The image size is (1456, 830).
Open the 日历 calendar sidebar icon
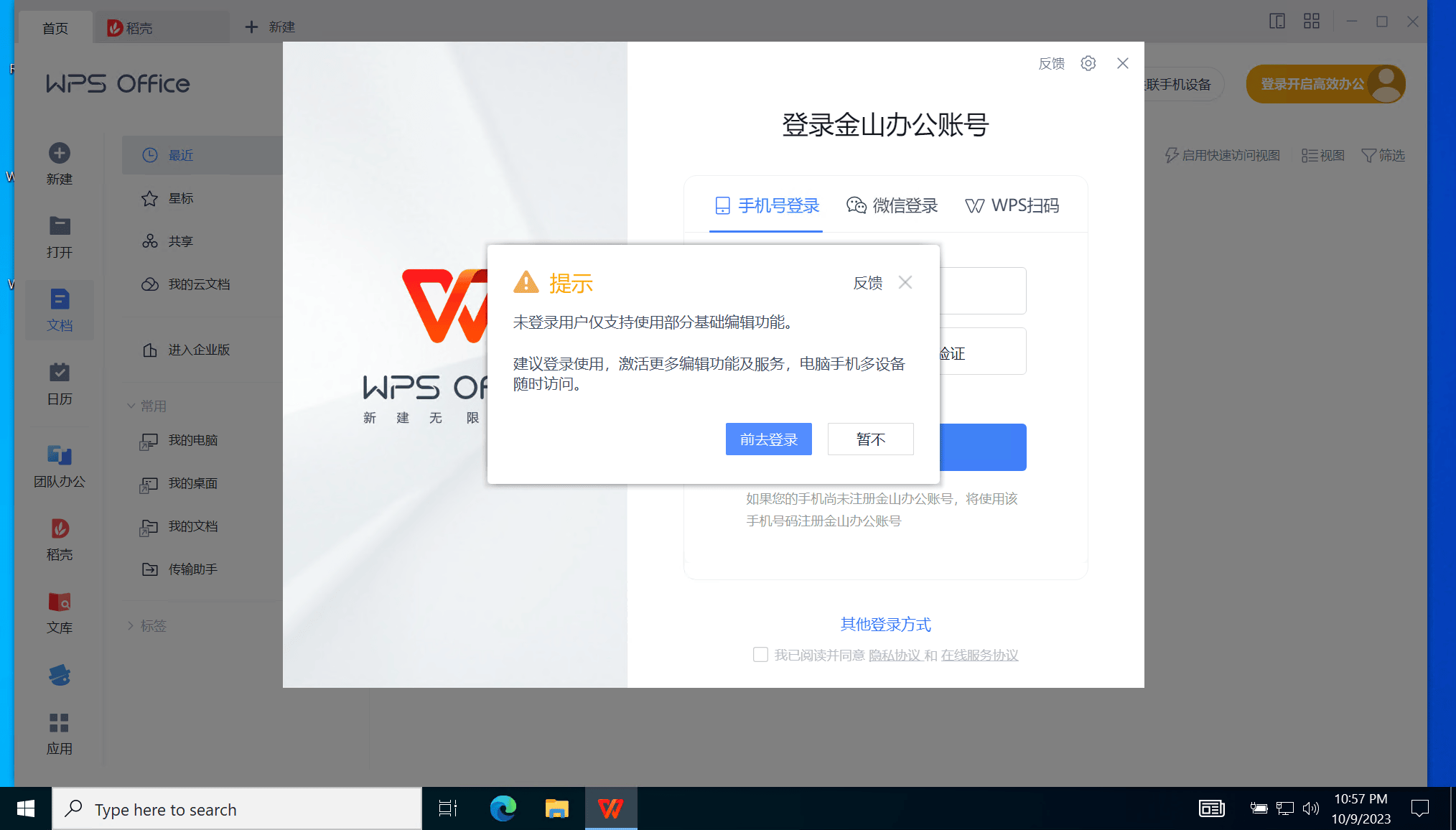point(59,373)
